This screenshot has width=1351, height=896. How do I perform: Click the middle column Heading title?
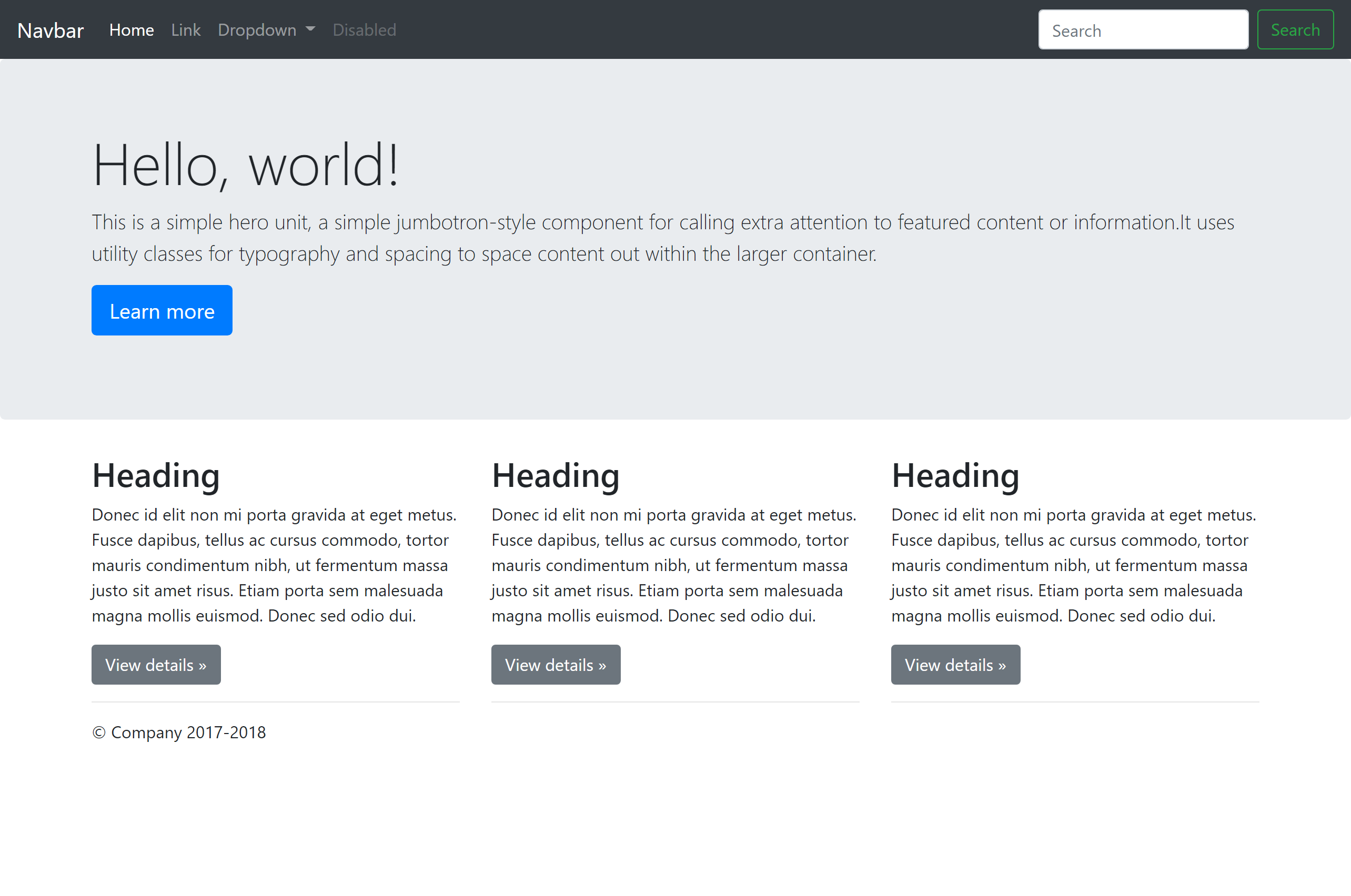(556, 475)
